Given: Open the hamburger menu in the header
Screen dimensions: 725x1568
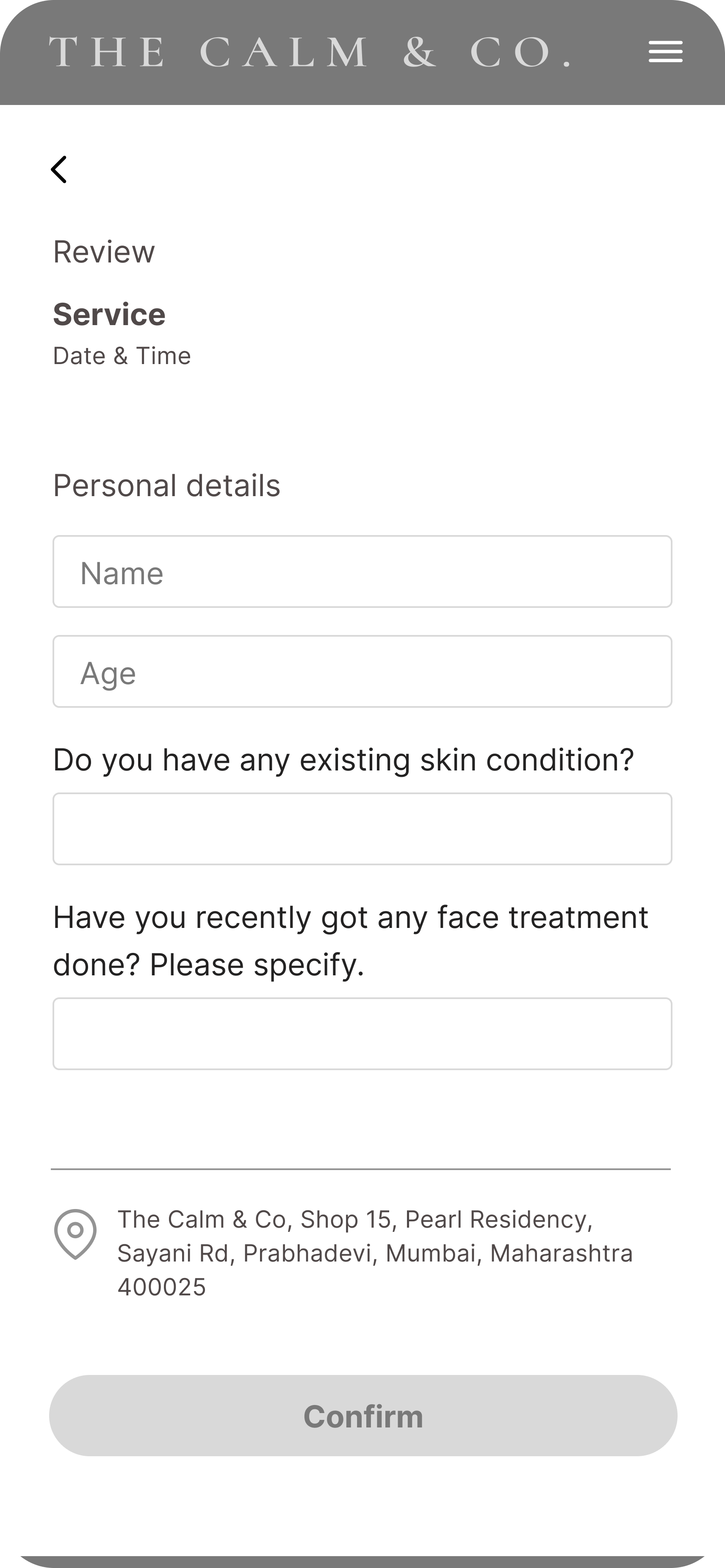Looking at the screenshot, I should click(x=665, y=52).
